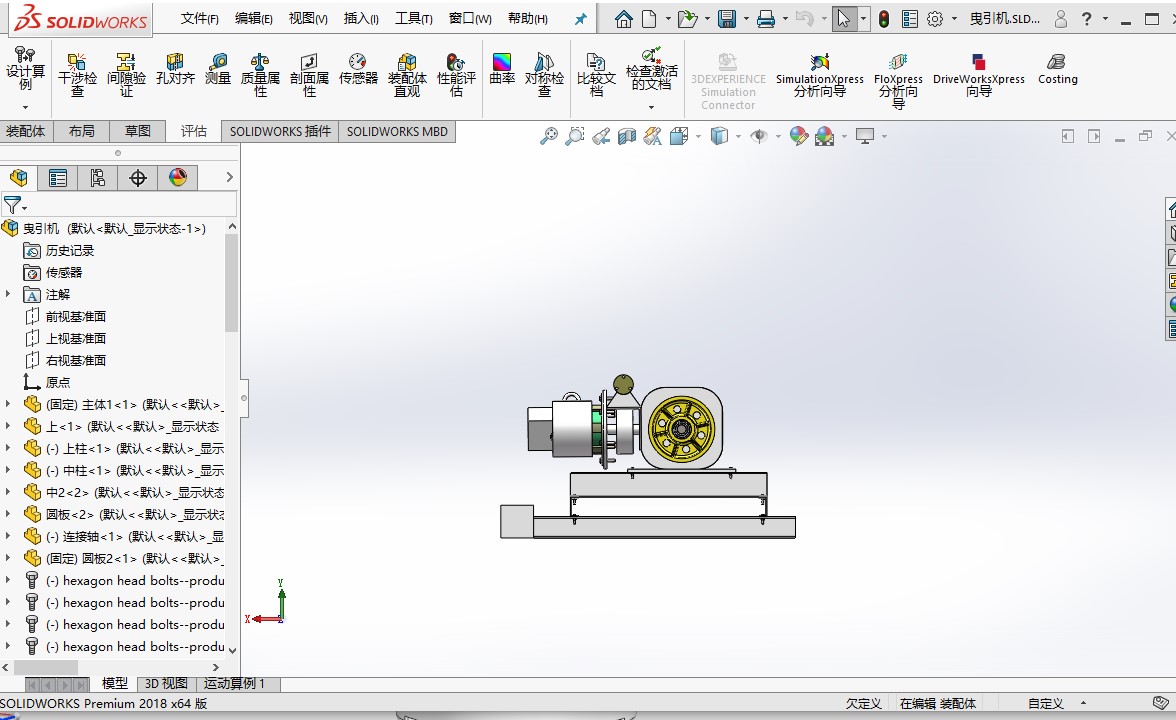Screen dimensions: 1176x720
Task: Expand the 圆板<2> component
Action: (8, 514)
